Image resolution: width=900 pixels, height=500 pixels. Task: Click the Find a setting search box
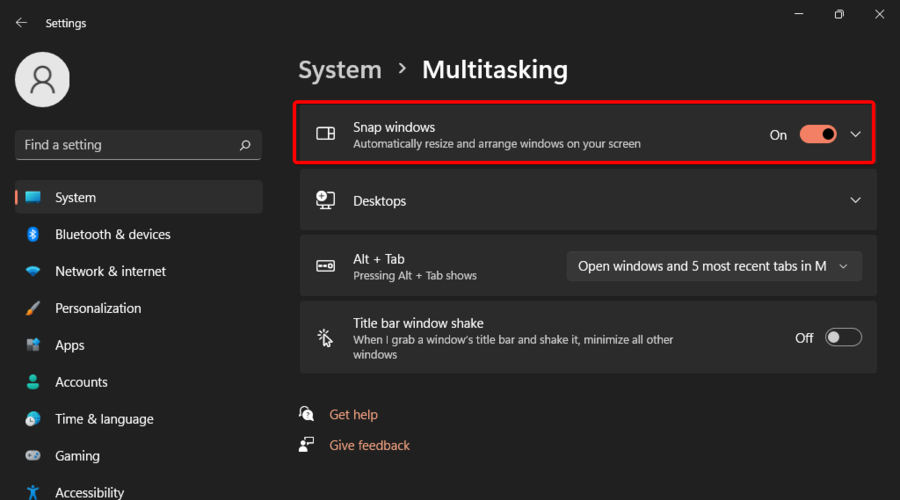click(125, 145)
